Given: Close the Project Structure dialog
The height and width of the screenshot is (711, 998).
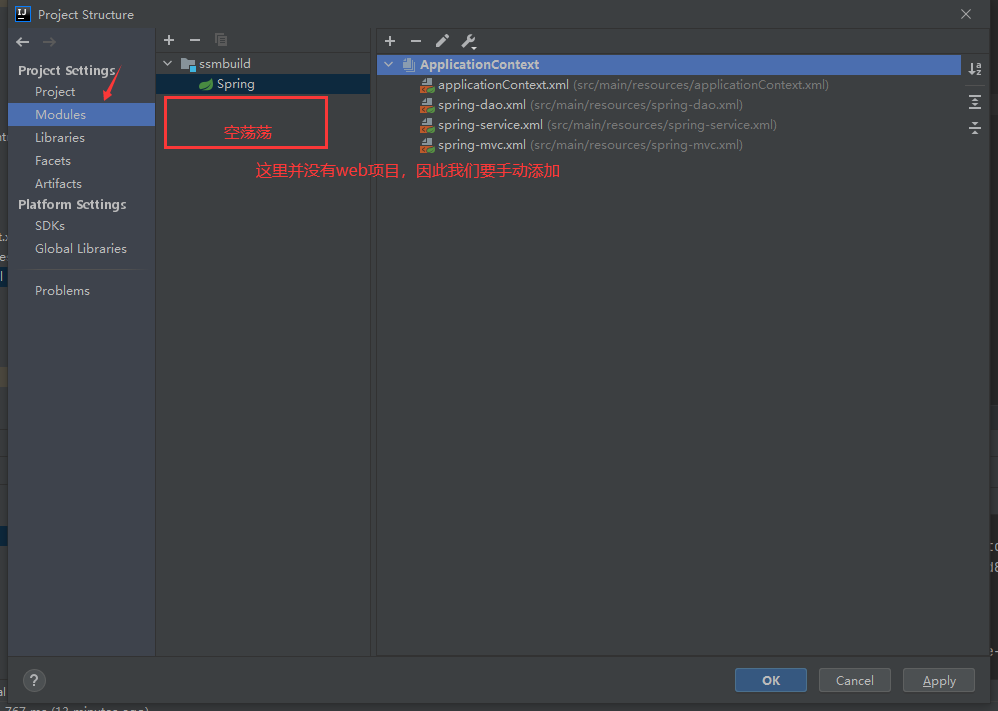Looking at the screenshot, I should click(x=966, y=14).
